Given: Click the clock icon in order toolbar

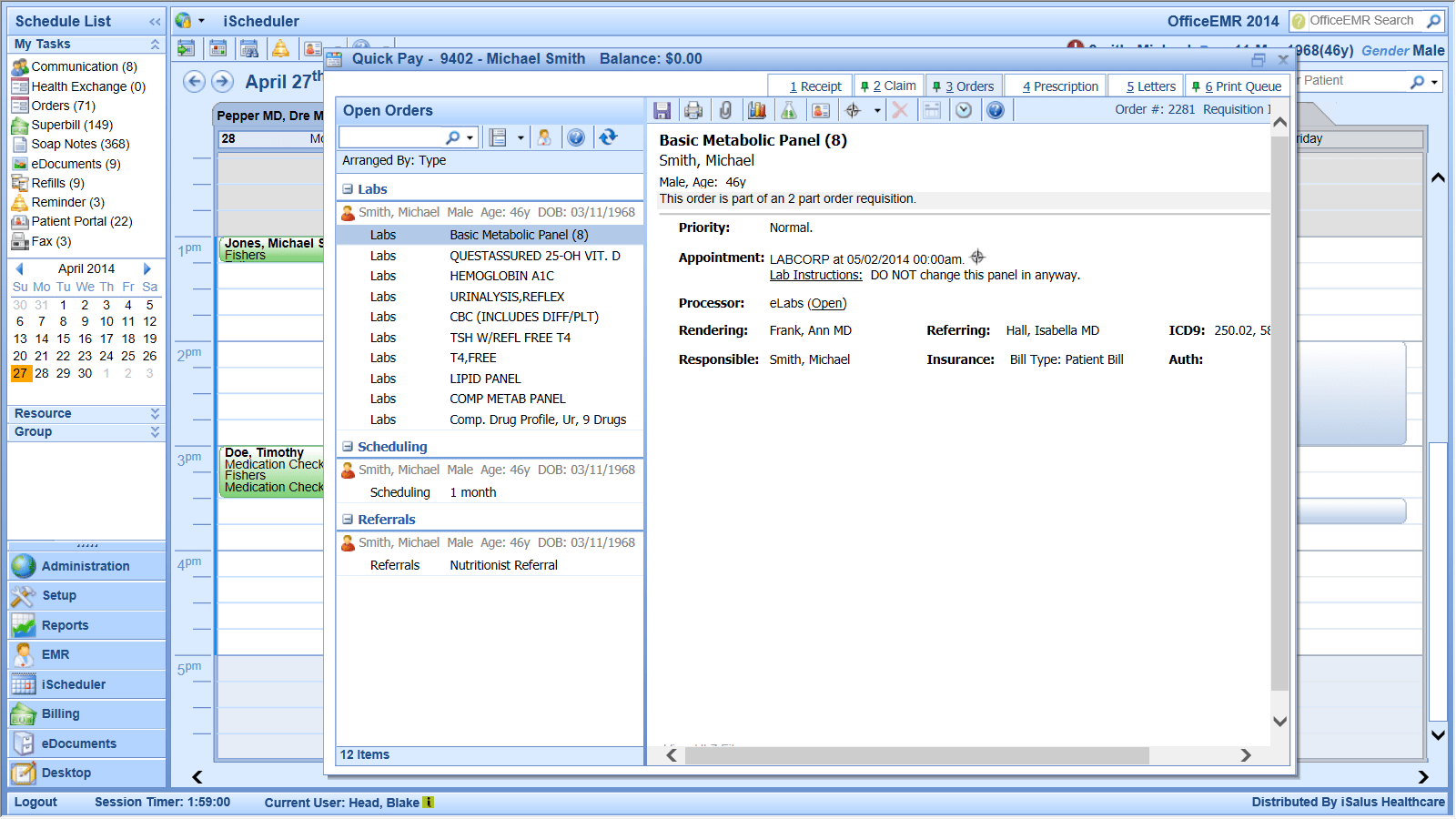Looking at the screenshot, I should [x=964, y=110].
